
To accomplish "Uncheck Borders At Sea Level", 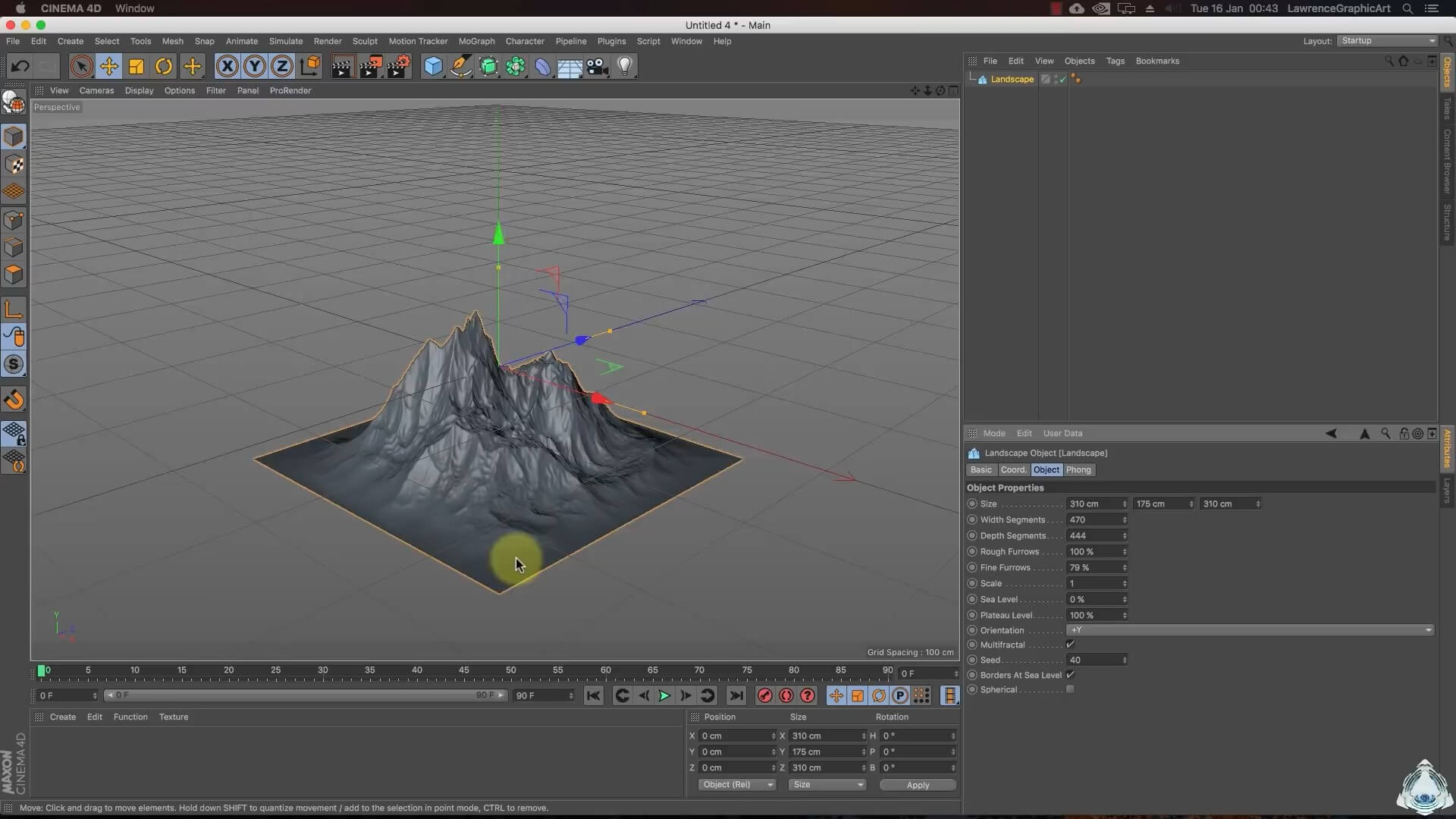I will point(1070,675).
